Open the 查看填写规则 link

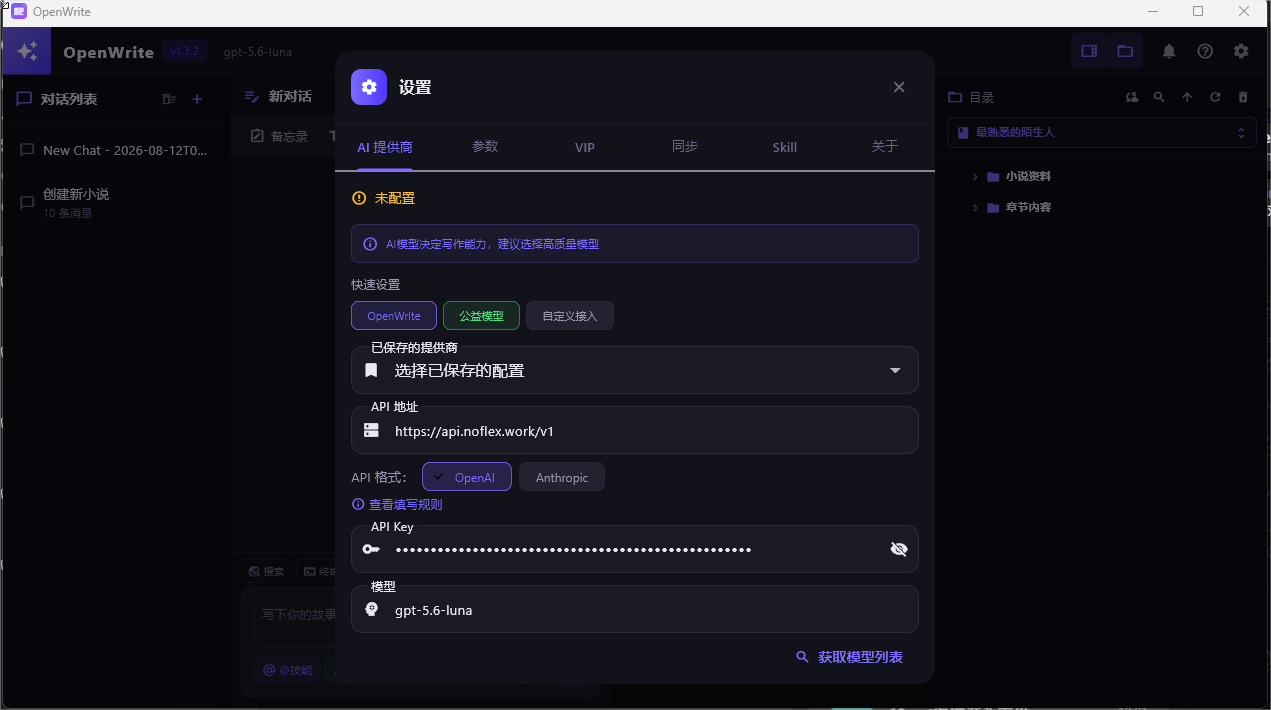point(397,505)
